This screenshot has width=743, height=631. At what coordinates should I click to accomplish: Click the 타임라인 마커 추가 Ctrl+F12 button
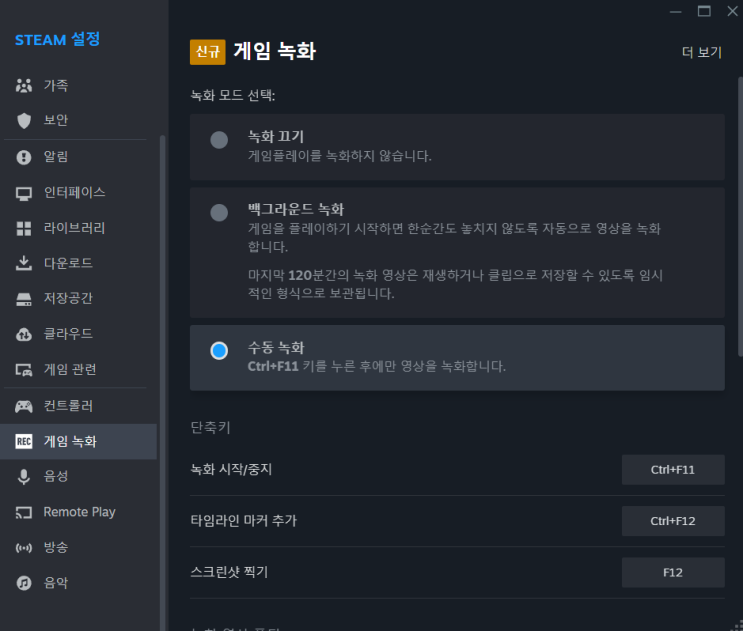tap(673, 521)
